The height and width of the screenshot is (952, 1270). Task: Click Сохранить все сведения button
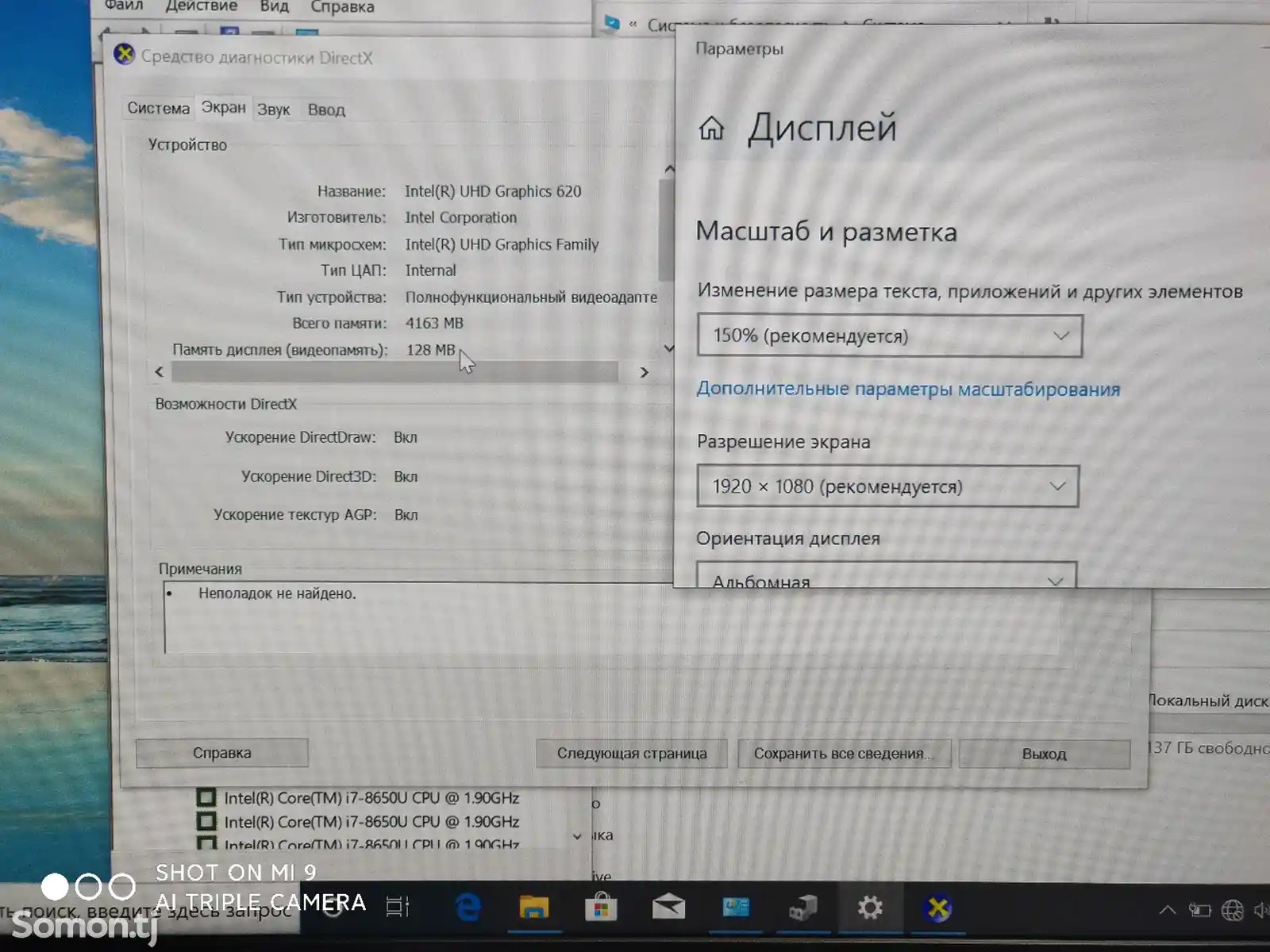pos(843,754)
